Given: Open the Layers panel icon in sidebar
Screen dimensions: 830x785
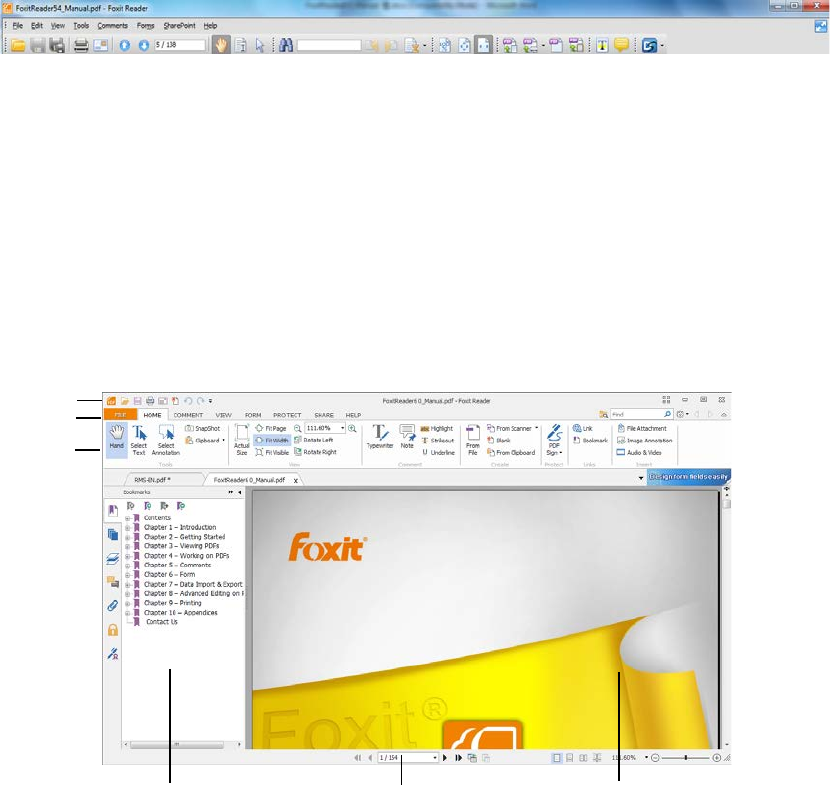Looking at the screenshot, I should tap(113, 558).
